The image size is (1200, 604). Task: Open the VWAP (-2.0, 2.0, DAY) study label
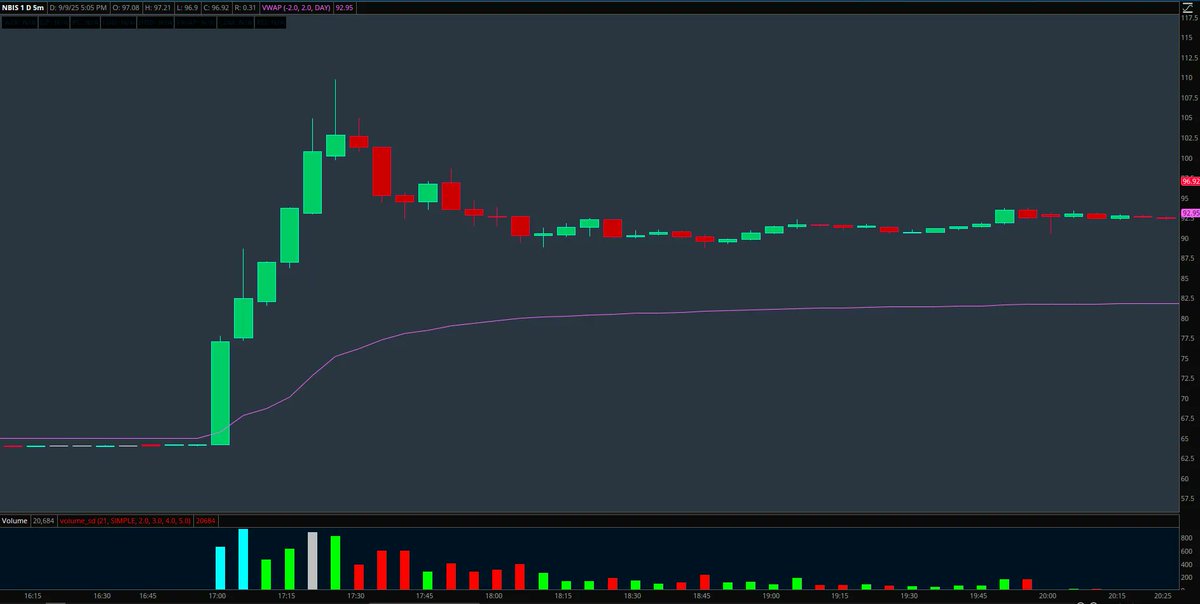click(296, 8)
